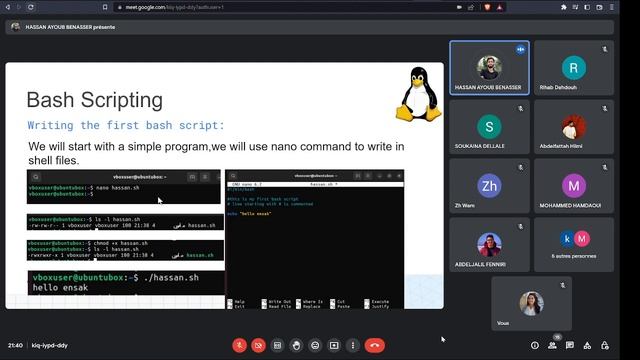The image size is (640, 360).
Task: Open the emoji reactions picker
Action: tap(315, 345)
